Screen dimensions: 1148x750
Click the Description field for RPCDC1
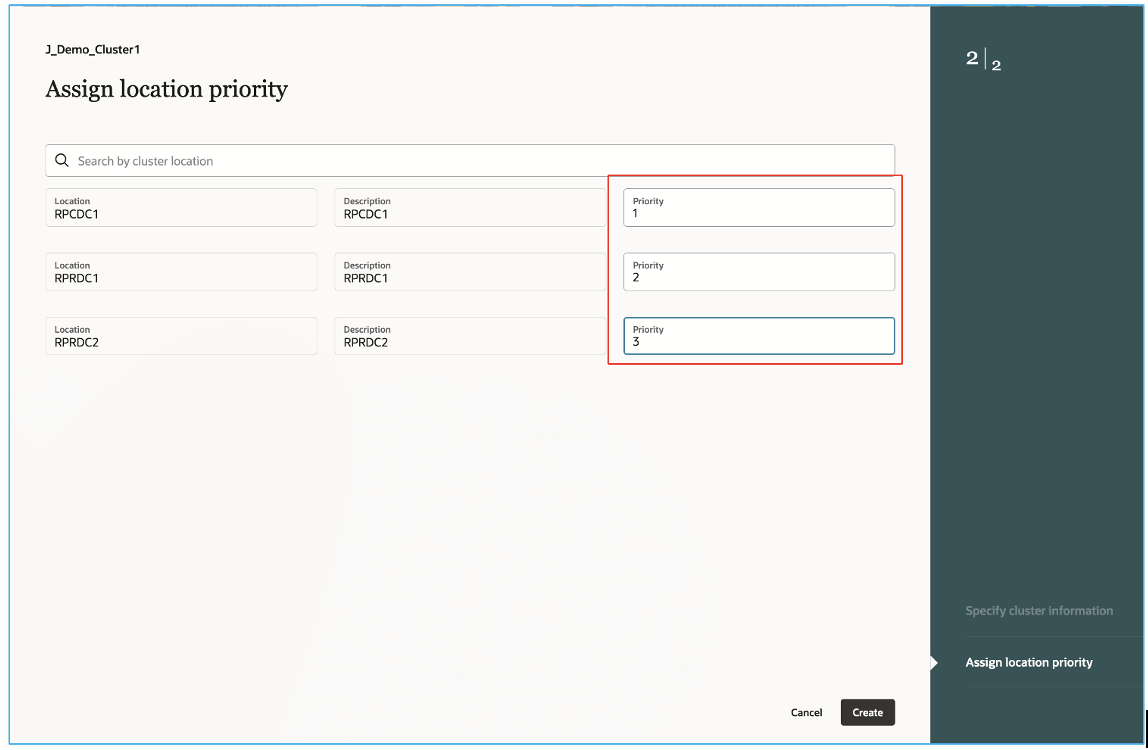point(469,207)
